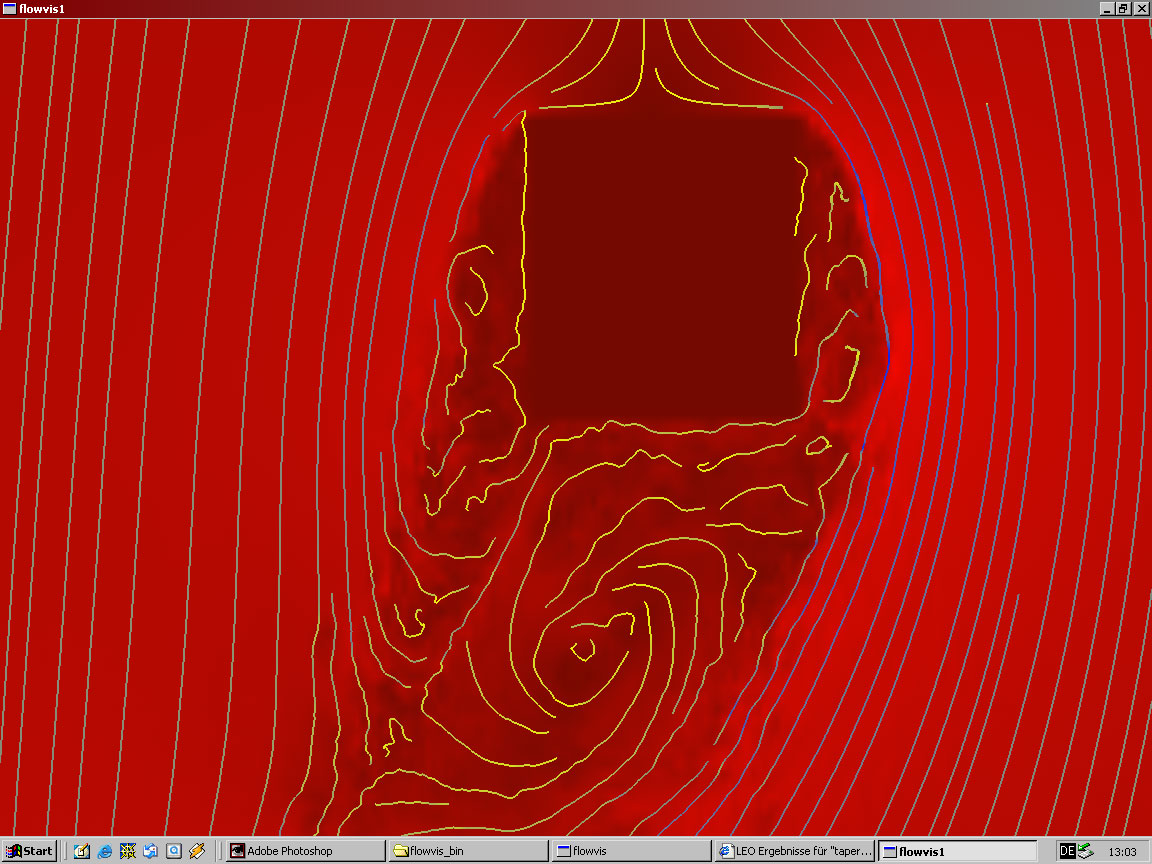Click the 13:03 system clock
1152x864 pixels.
coord(1123,852)
